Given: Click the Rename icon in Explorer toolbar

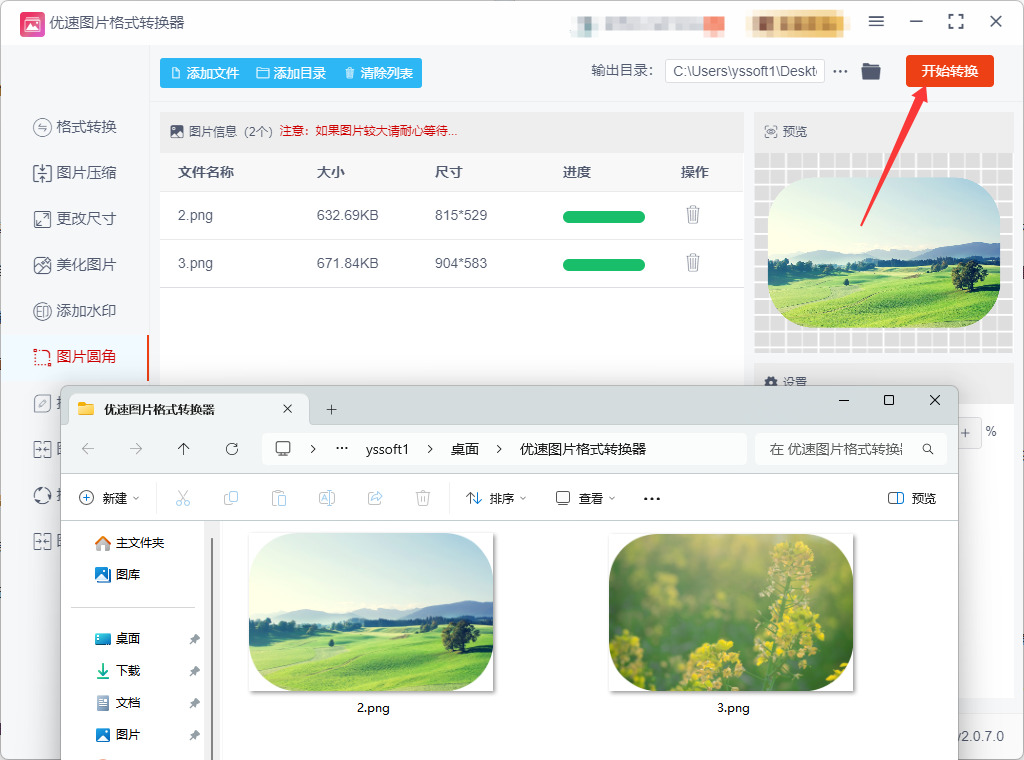Looking at the screenshot, I should 327,498.
